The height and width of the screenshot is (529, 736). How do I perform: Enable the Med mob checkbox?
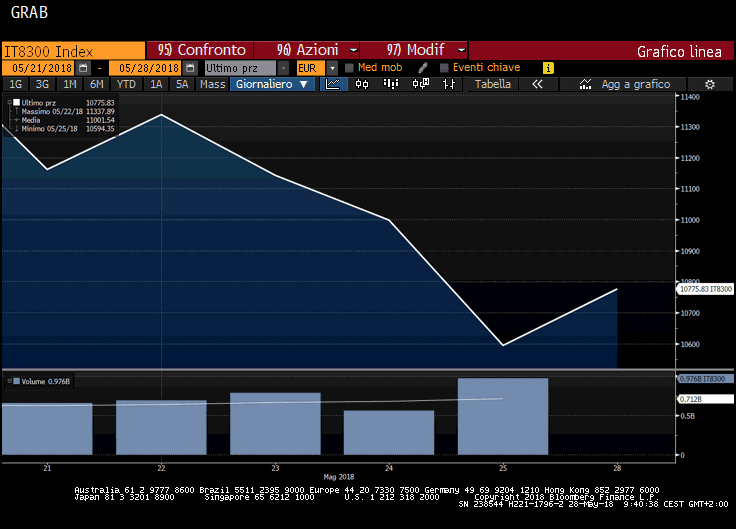(349, 68)
